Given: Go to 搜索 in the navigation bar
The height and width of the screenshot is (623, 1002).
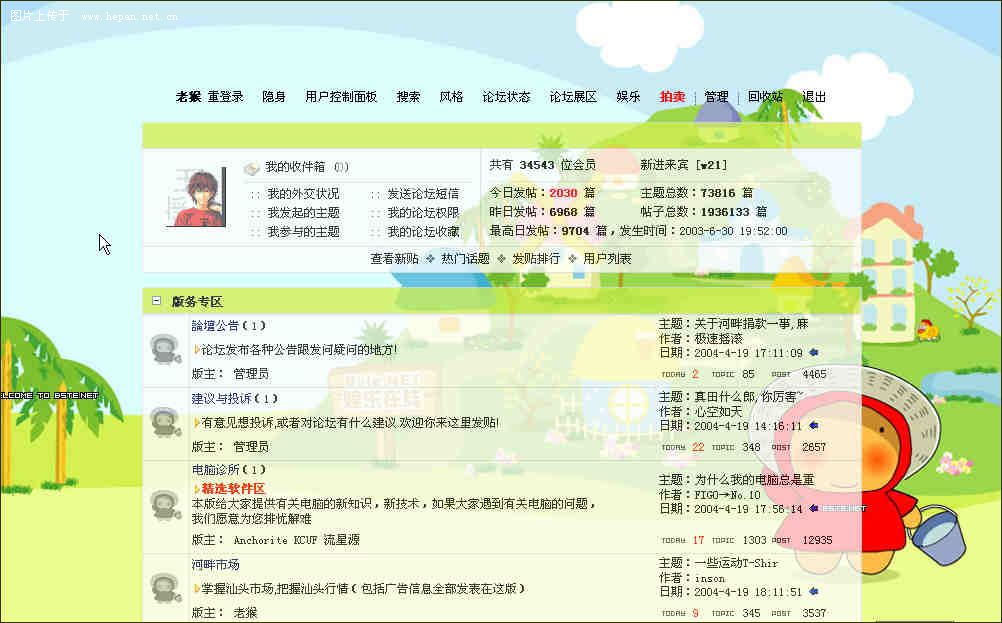Looking at the screenshot, I should point(408,96).
